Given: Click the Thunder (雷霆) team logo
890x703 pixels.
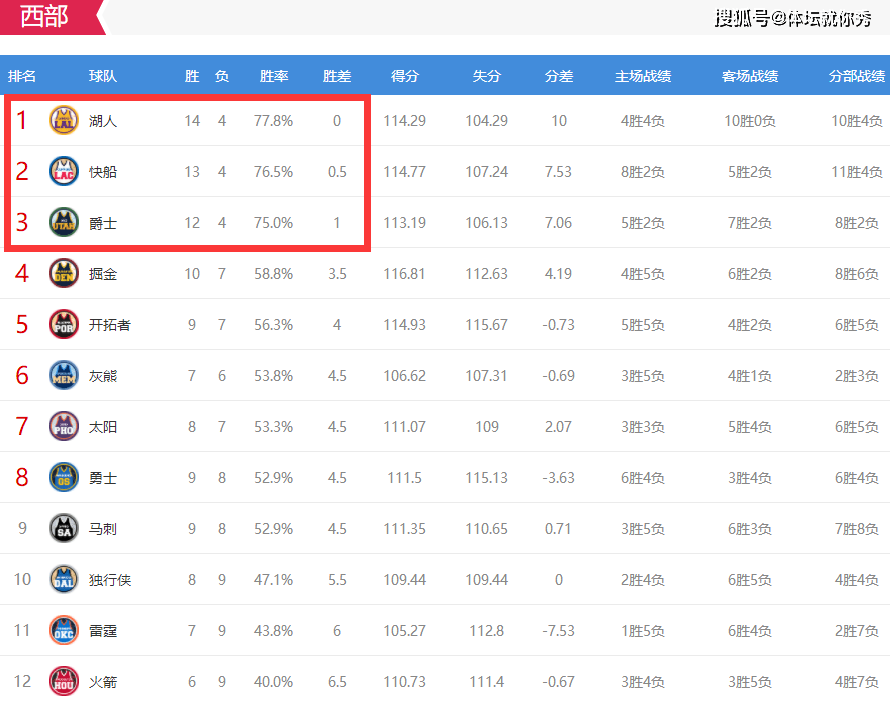Looking at the screenshot, I should [64, 630].
